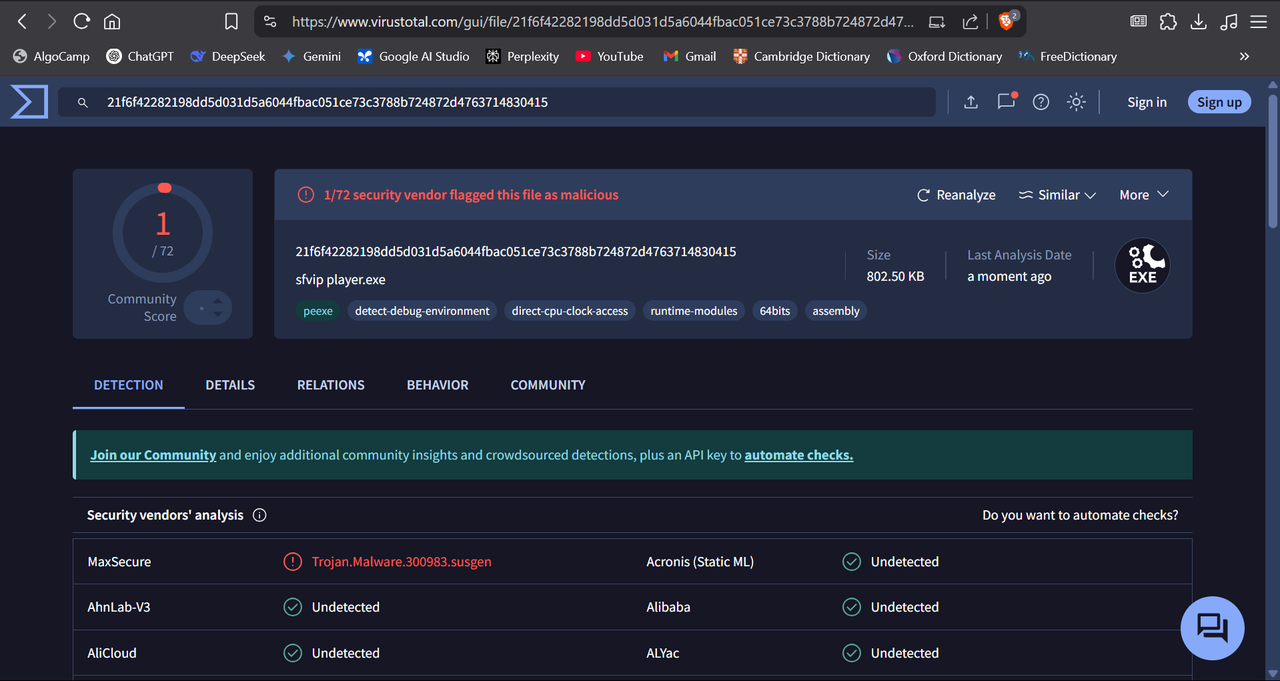Open the Gmail bookmark

tap(690, 57)
